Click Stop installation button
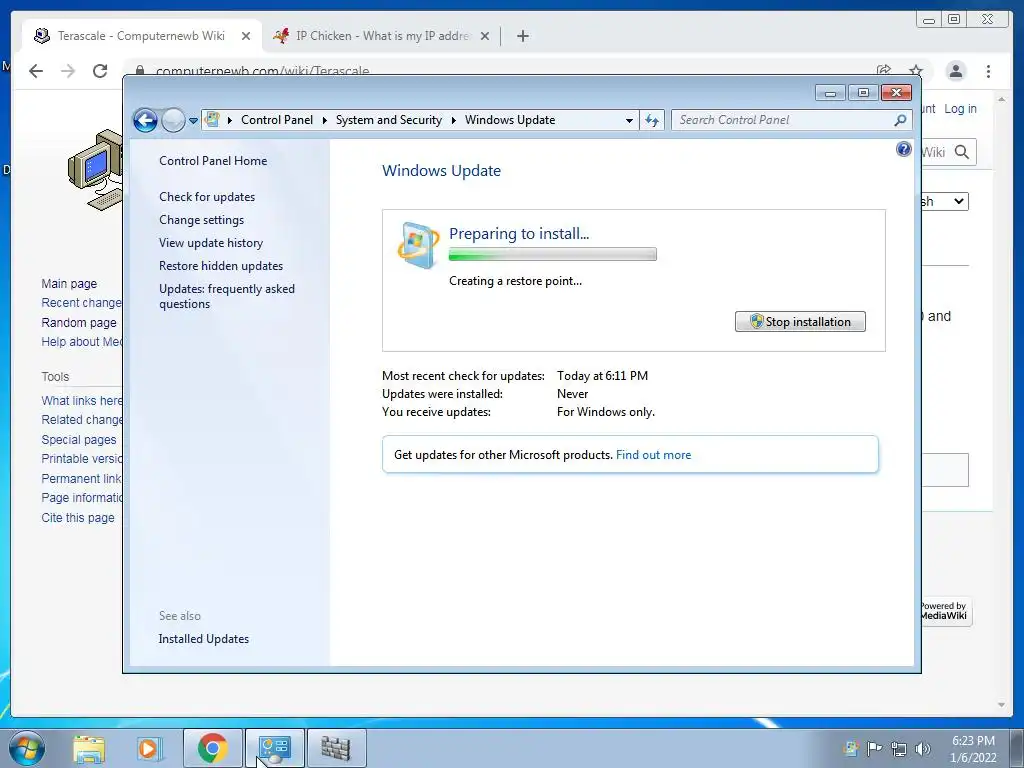The width and height of the screenshot is (1024, 768). pos(800,321)
